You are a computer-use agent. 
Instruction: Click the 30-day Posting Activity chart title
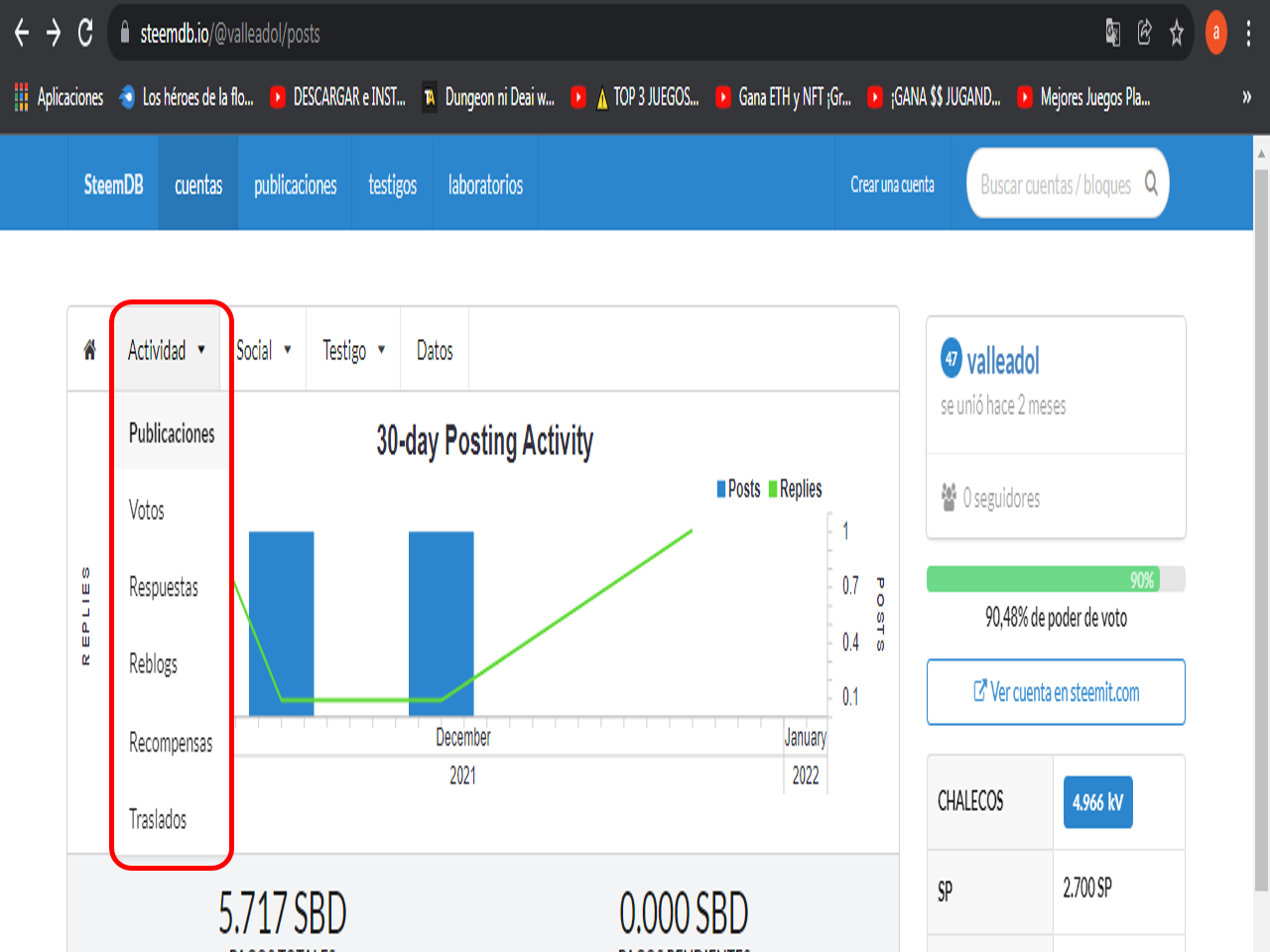tap(484, 441)
